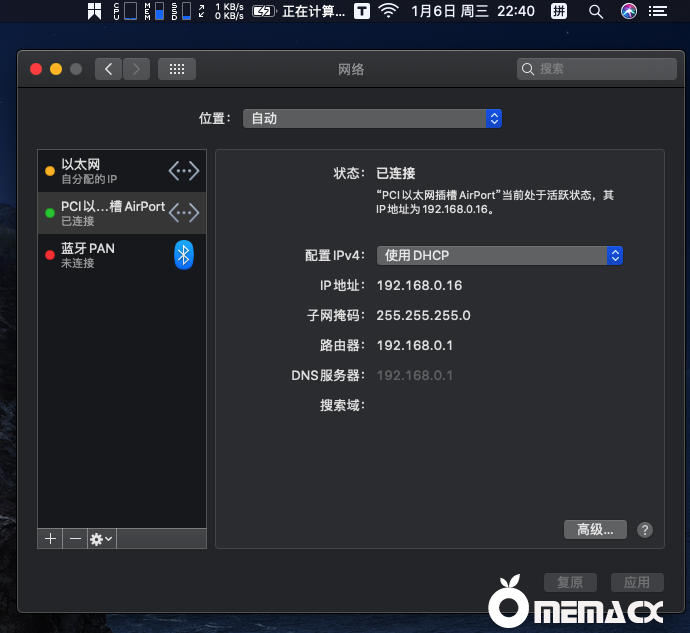This screenshot has width=690, height=633.
Task: Click the T icon in menu bar
Action: pyautogui.click(x=362, y=11)
